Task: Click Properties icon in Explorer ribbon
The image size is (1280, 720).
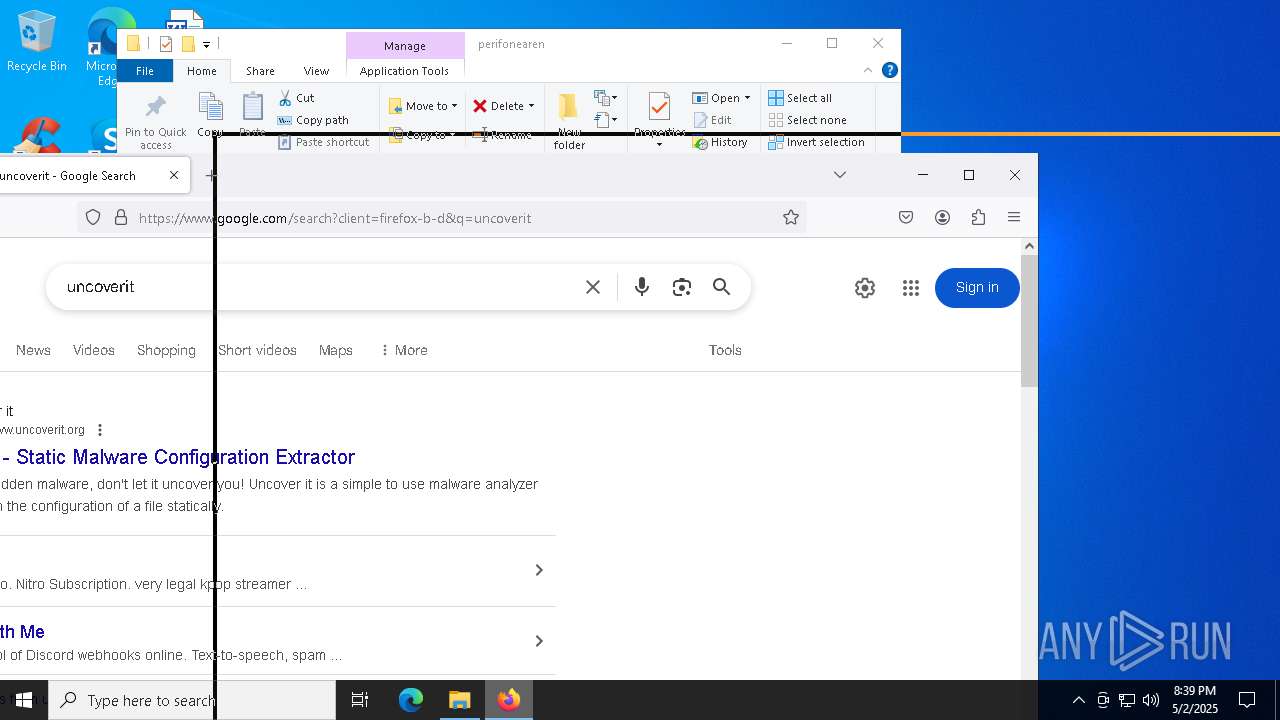Action: pos(659,108)
